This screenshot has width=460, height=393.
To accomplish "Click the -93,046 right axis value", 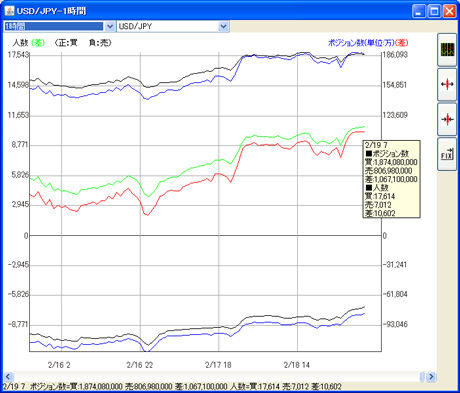I will coord(395,324).
